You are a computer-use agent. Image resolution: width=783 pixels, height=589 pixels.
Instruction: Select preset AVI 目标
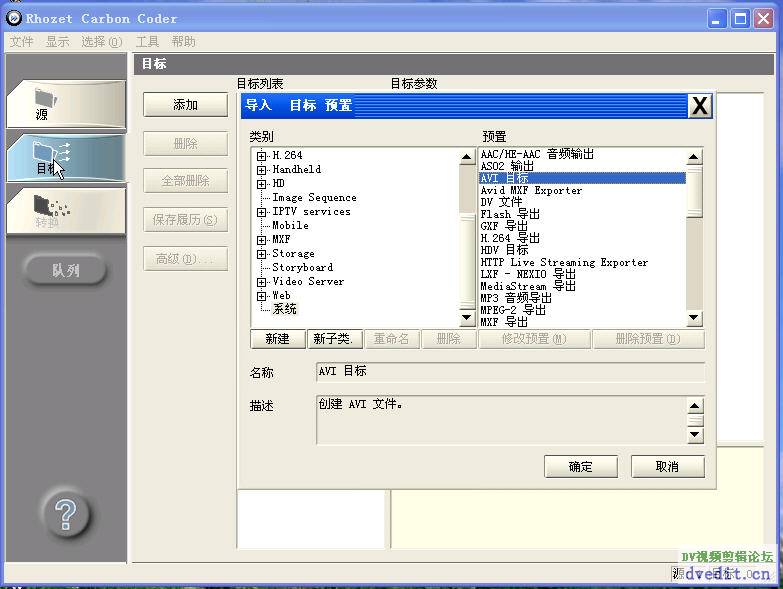[582, 178]
